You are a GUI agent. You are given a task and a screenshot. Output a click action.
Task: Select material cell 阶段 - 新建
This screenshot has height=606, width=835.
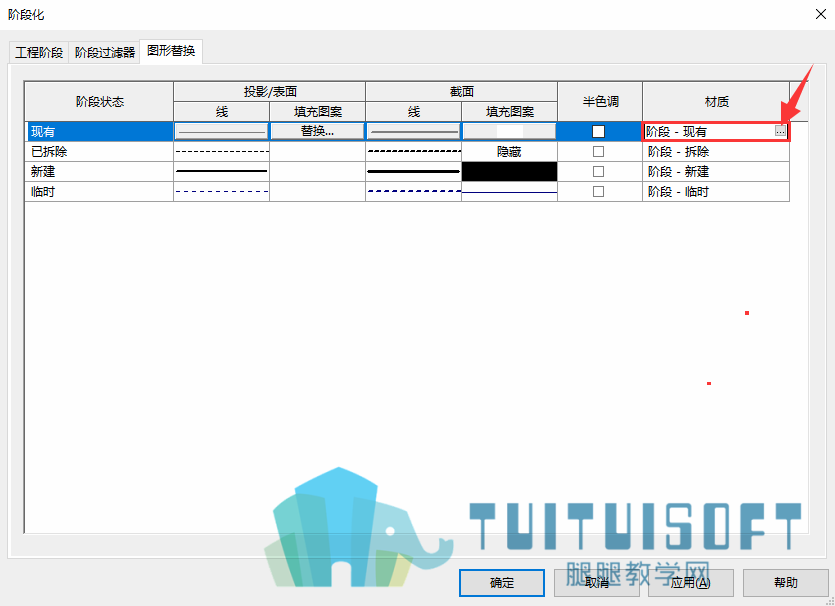pos(716,171)
